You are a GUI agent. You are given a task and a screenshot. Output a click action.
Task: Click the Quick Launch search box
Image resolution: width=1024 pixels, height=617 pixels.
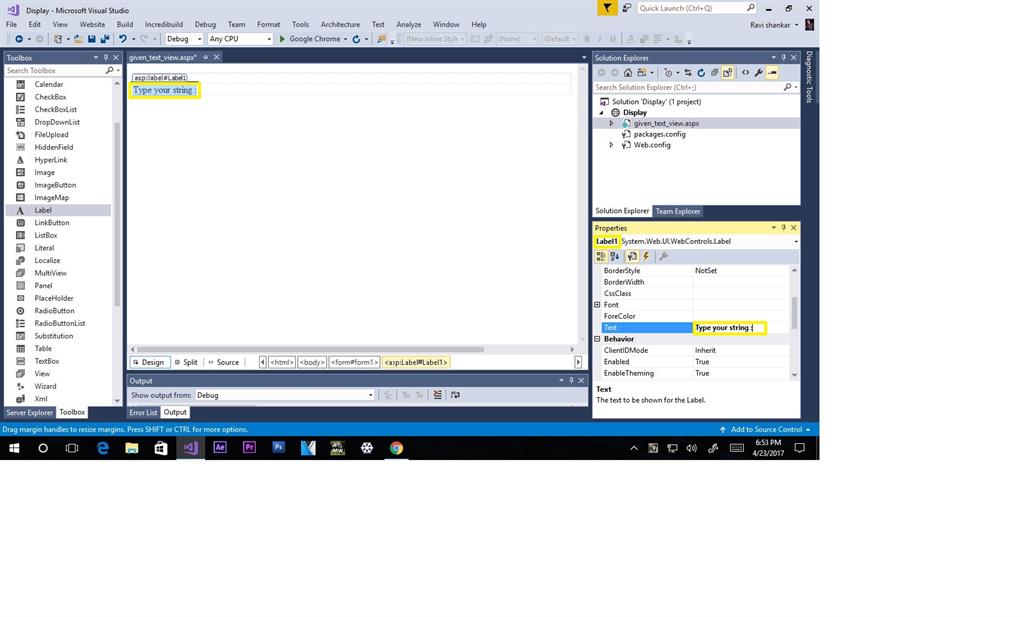click(x=696, y=8)
